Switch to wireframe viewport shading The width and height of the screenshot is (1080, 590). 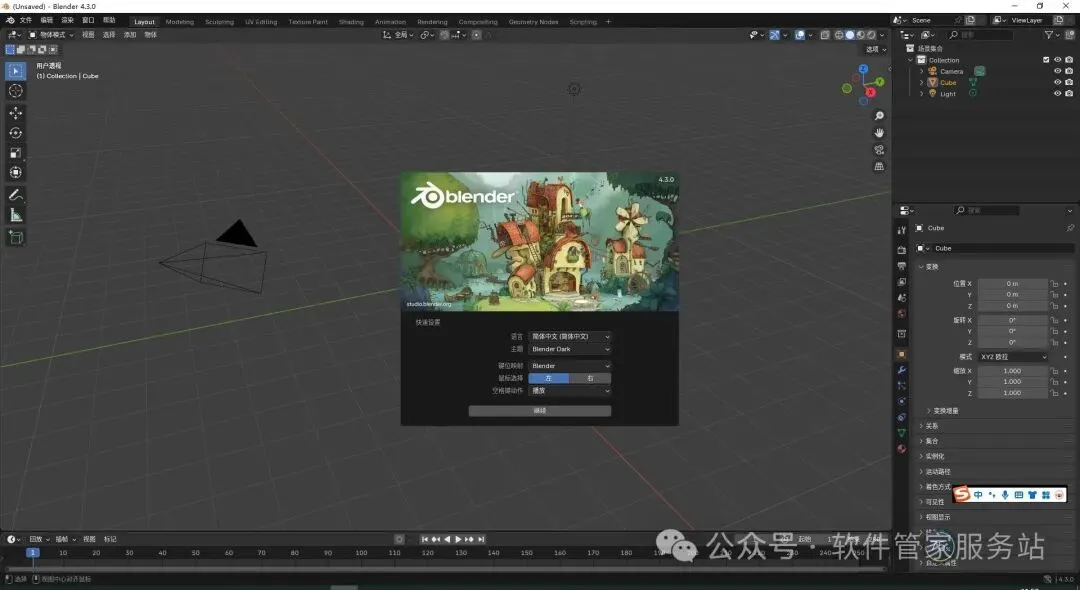point(839,34)
